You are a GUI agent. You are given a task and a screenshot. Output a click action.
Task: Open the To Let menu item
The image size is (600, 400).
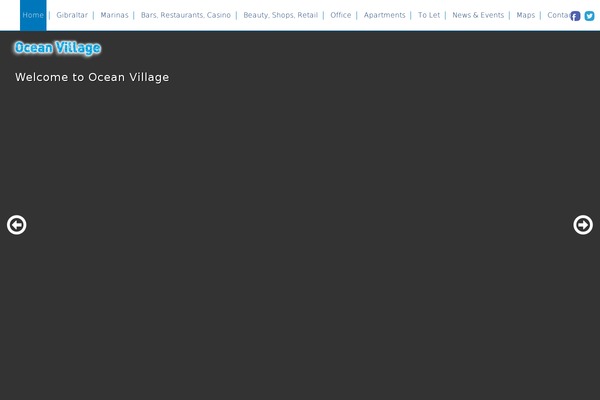click(429, 15)
